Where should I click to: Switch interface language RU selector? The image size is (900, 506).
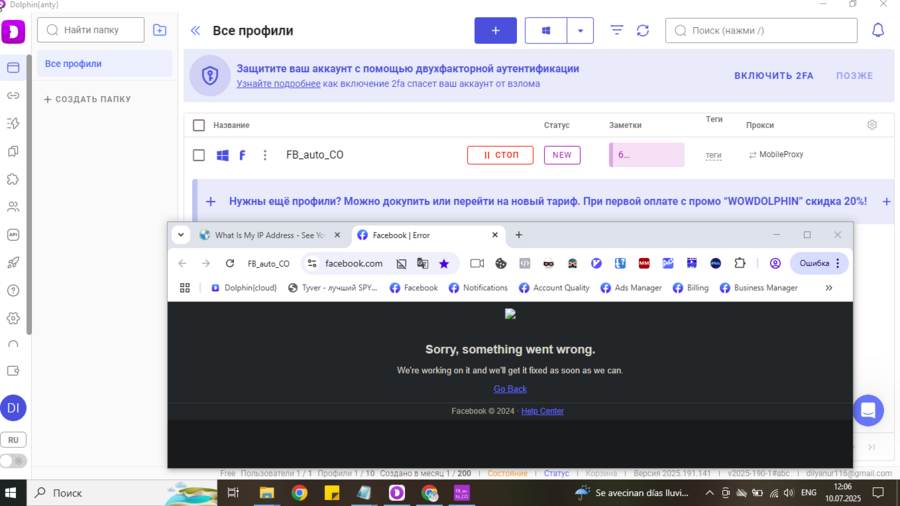(13, 440)
